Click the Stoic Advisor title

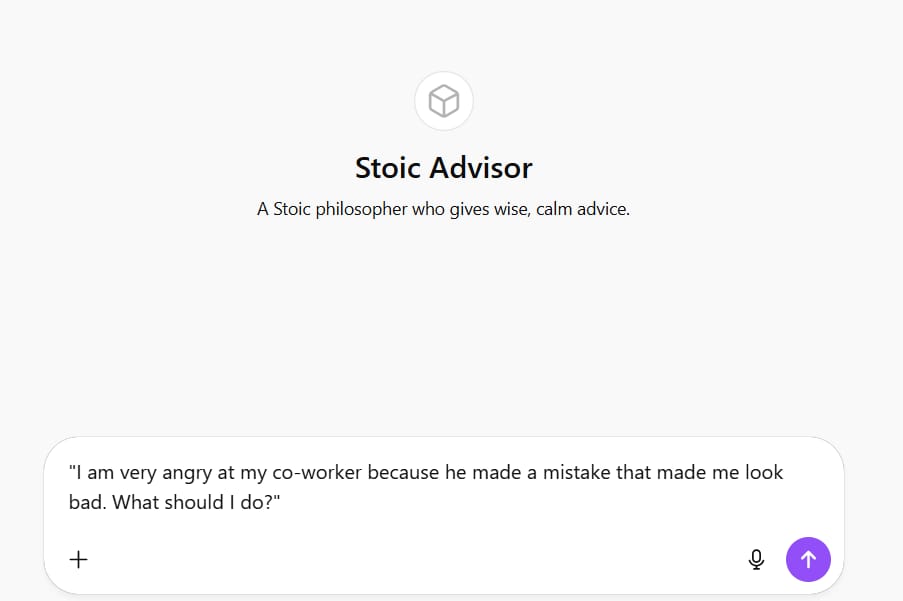[x=443, y=167]
